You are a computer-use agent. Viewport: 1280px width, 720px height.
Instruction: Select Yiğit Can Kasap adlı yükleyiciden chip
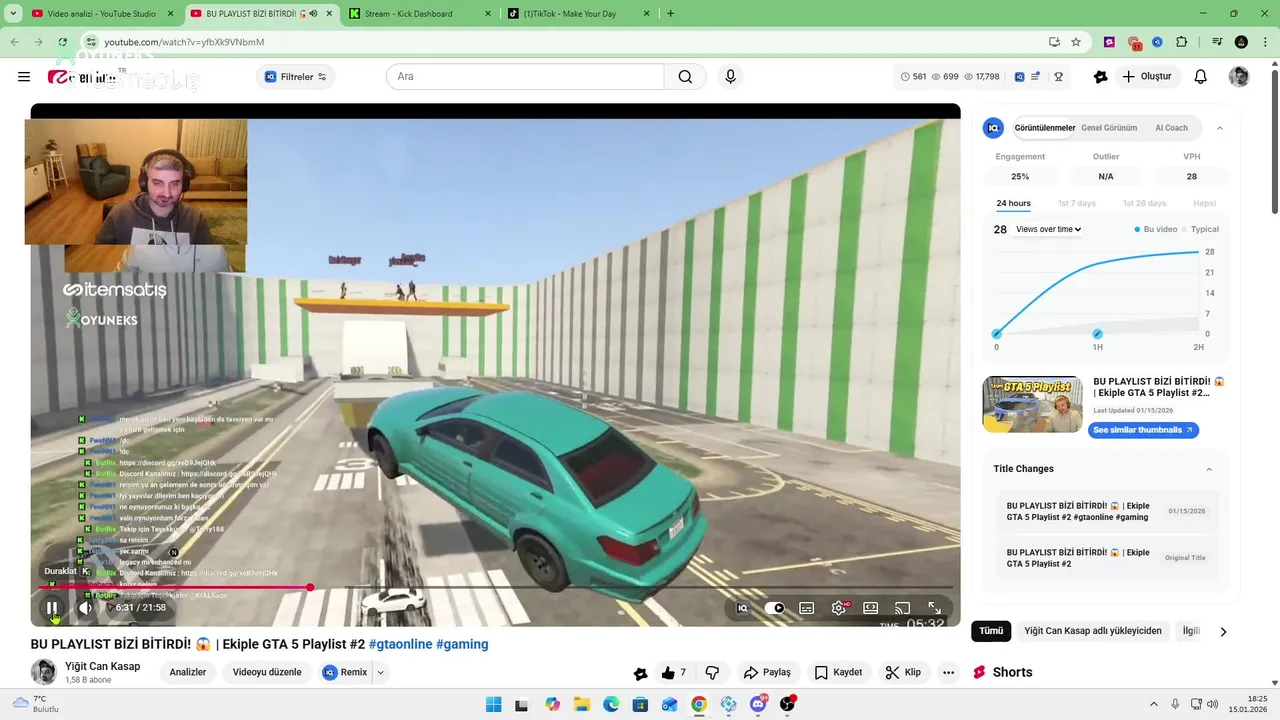pyautogui.click(x=1093, y=631)
